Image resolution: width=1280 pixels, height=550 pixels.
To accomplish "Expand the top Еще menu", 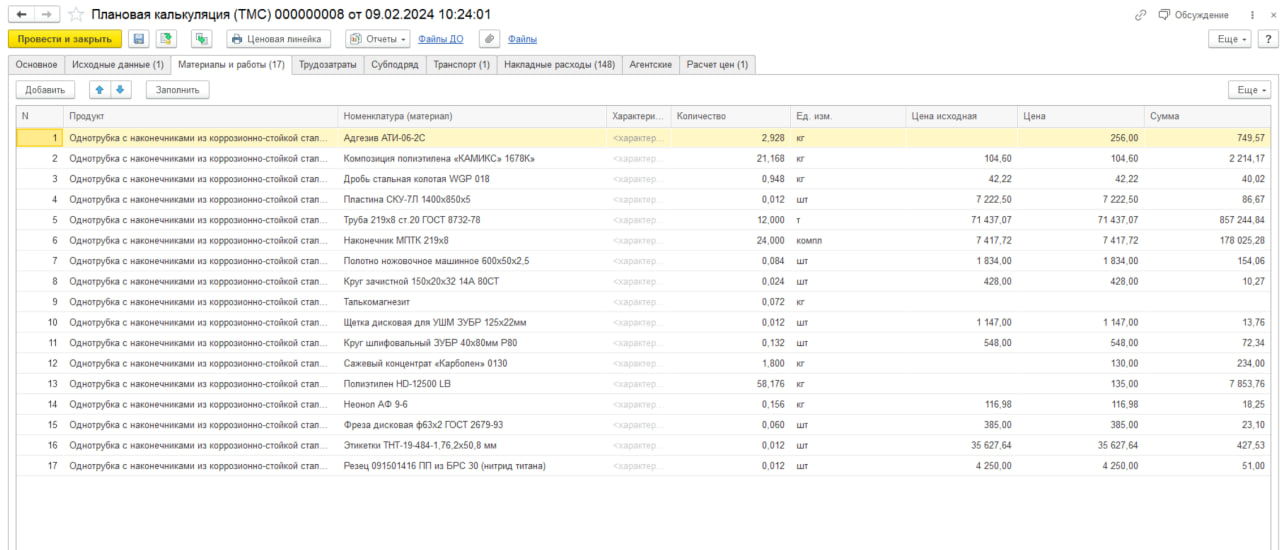I will (x=1229, y=39).
